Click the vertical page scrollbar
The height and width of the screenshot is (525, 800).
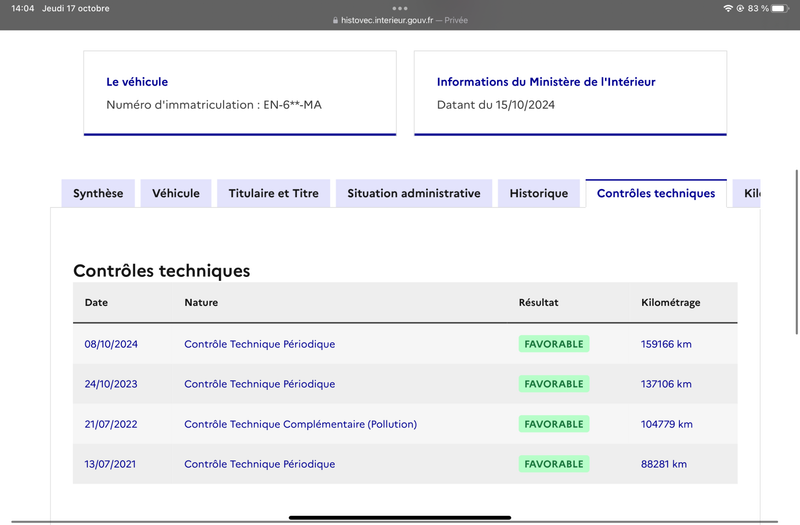796,252
